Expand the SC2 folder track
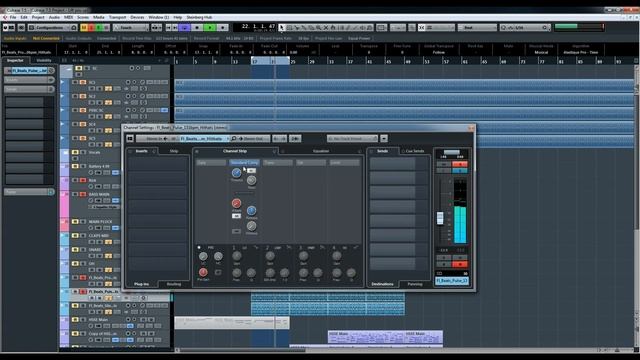The image size is (640, 360). pos(62,96)
